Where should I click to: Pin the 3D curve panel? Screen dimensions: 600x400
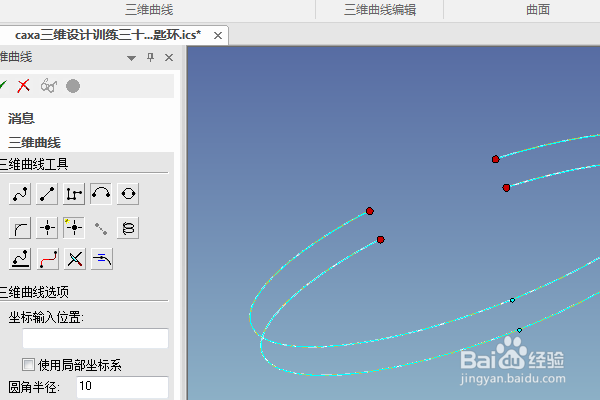[x=150, y=58]
